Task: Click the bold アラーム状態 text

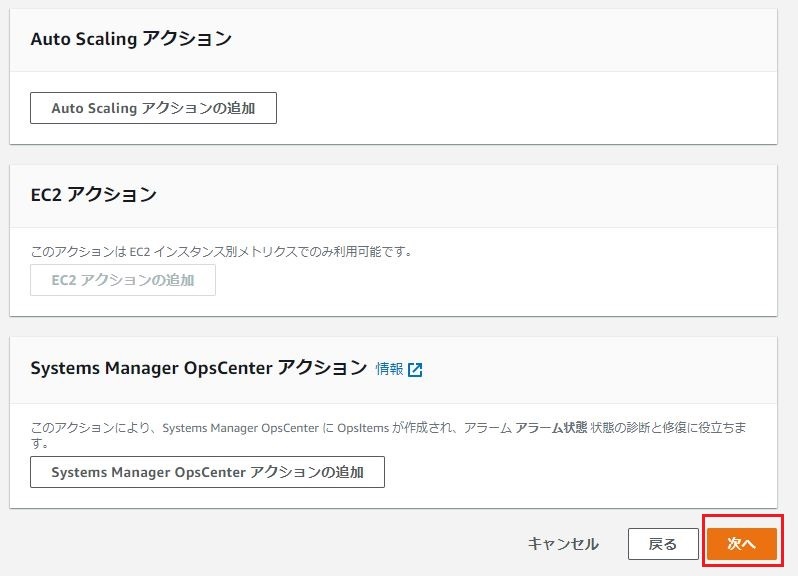Action: tap(551, 427)
